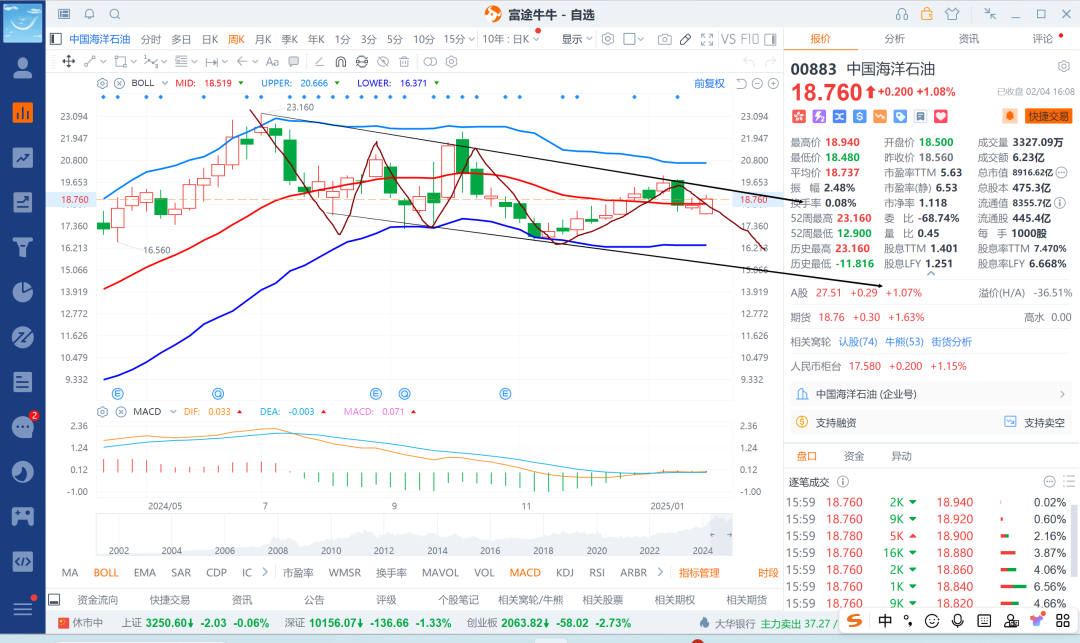Open the MACD indicator dropdown arrow
This screenshot has width=1080, height=643.
tap(172, 412)
